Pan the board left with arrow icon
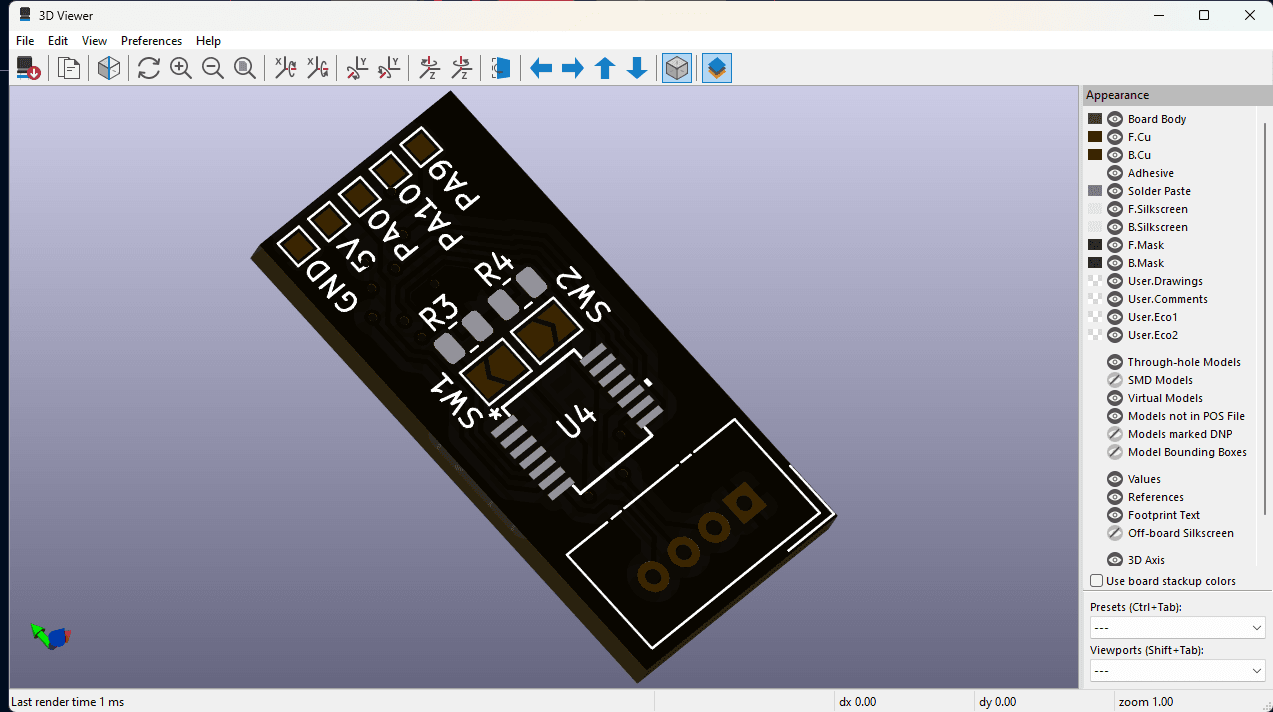 (541, 68)
